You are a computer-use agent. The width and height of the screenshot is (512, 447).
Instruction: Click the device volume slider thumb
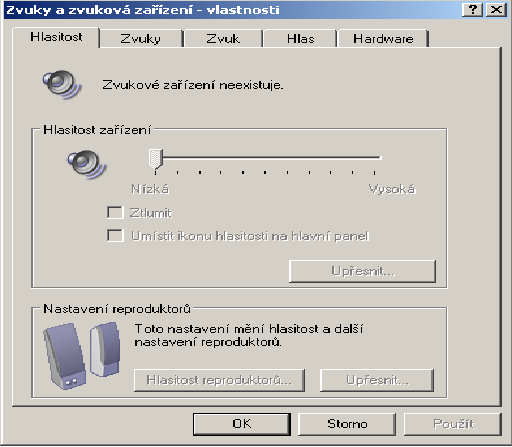[156, 159]
